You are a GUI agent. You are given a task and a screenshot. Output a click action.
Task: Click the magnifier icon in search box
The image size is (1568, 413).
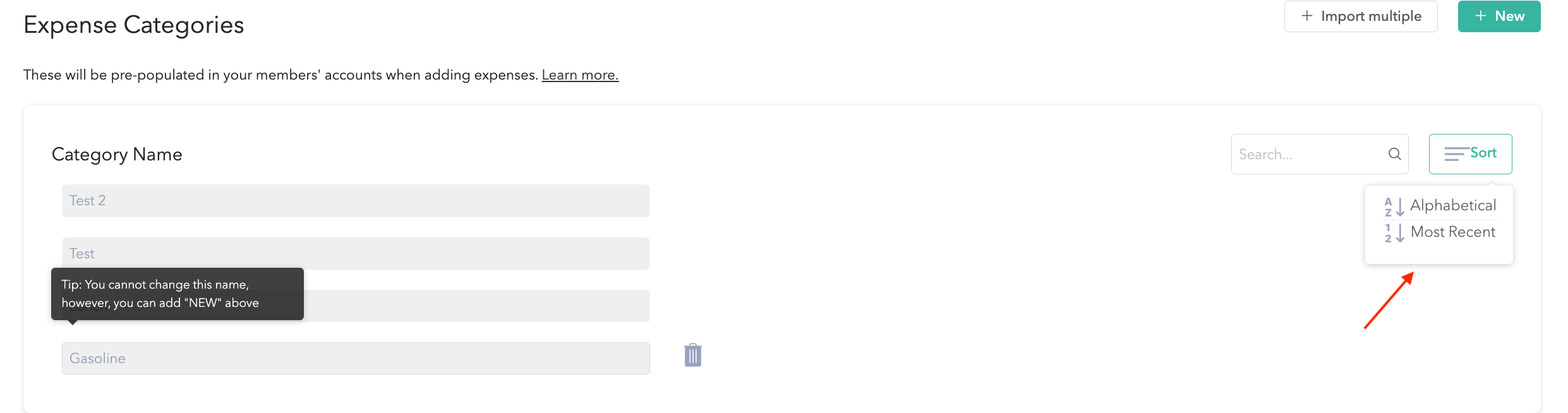(1394, 153)
